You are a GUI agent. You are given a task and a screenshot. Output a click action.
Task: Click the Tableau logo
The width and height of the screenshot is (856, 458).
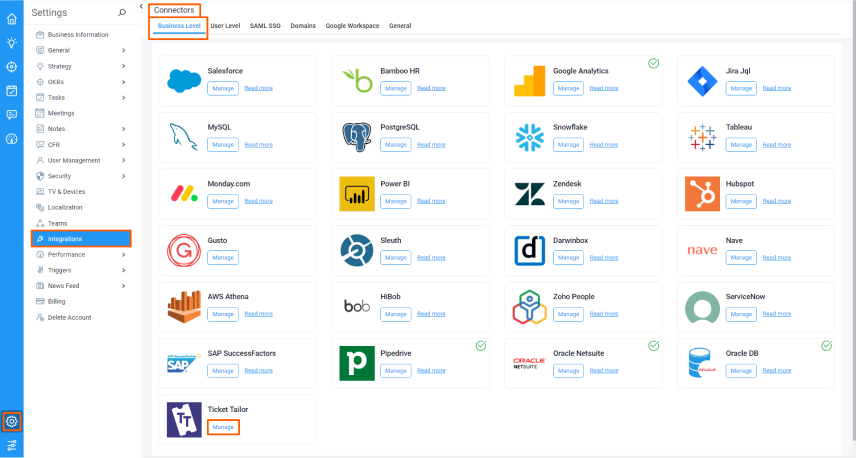point(702,137)
